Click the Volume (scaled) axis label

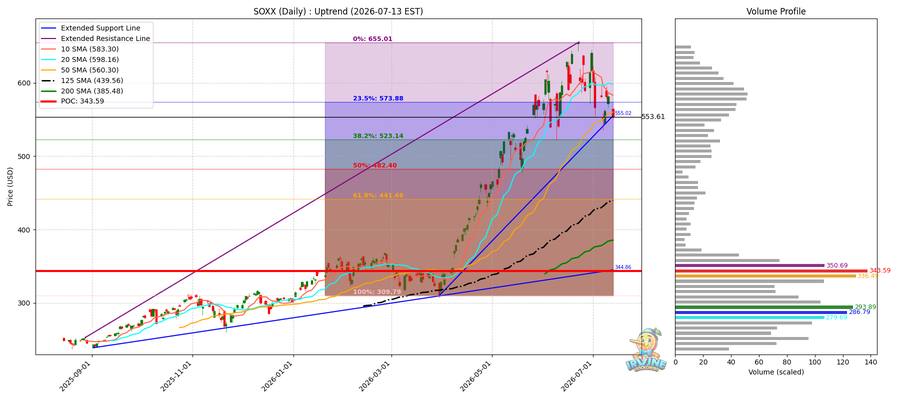[776, 372]
